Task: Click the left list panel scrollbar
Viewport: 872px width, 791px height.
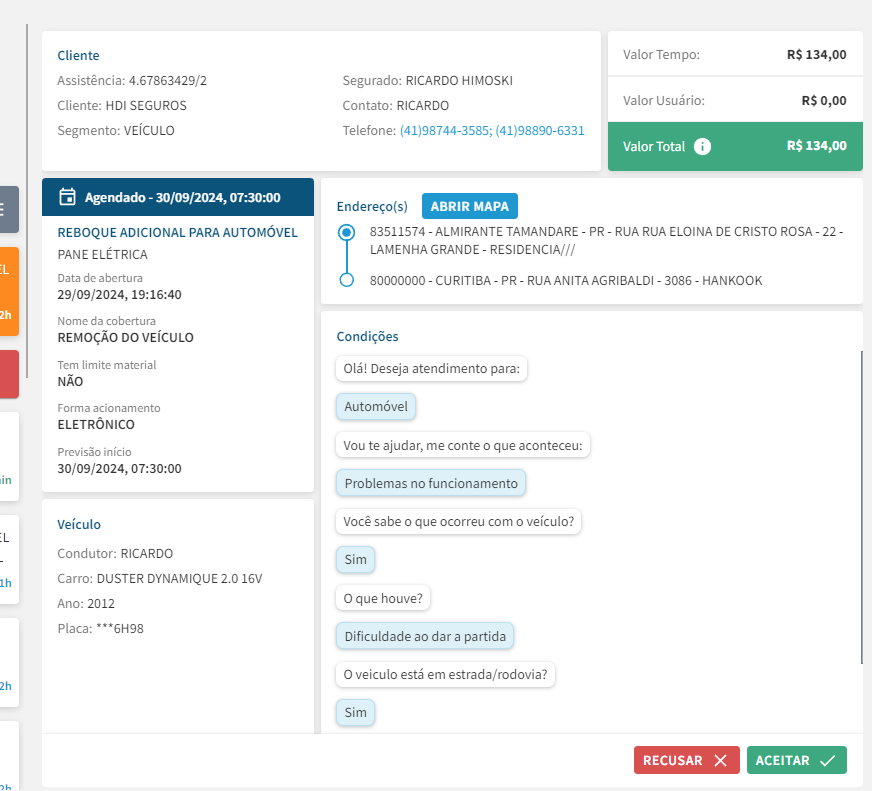Action: coord(27,200)
